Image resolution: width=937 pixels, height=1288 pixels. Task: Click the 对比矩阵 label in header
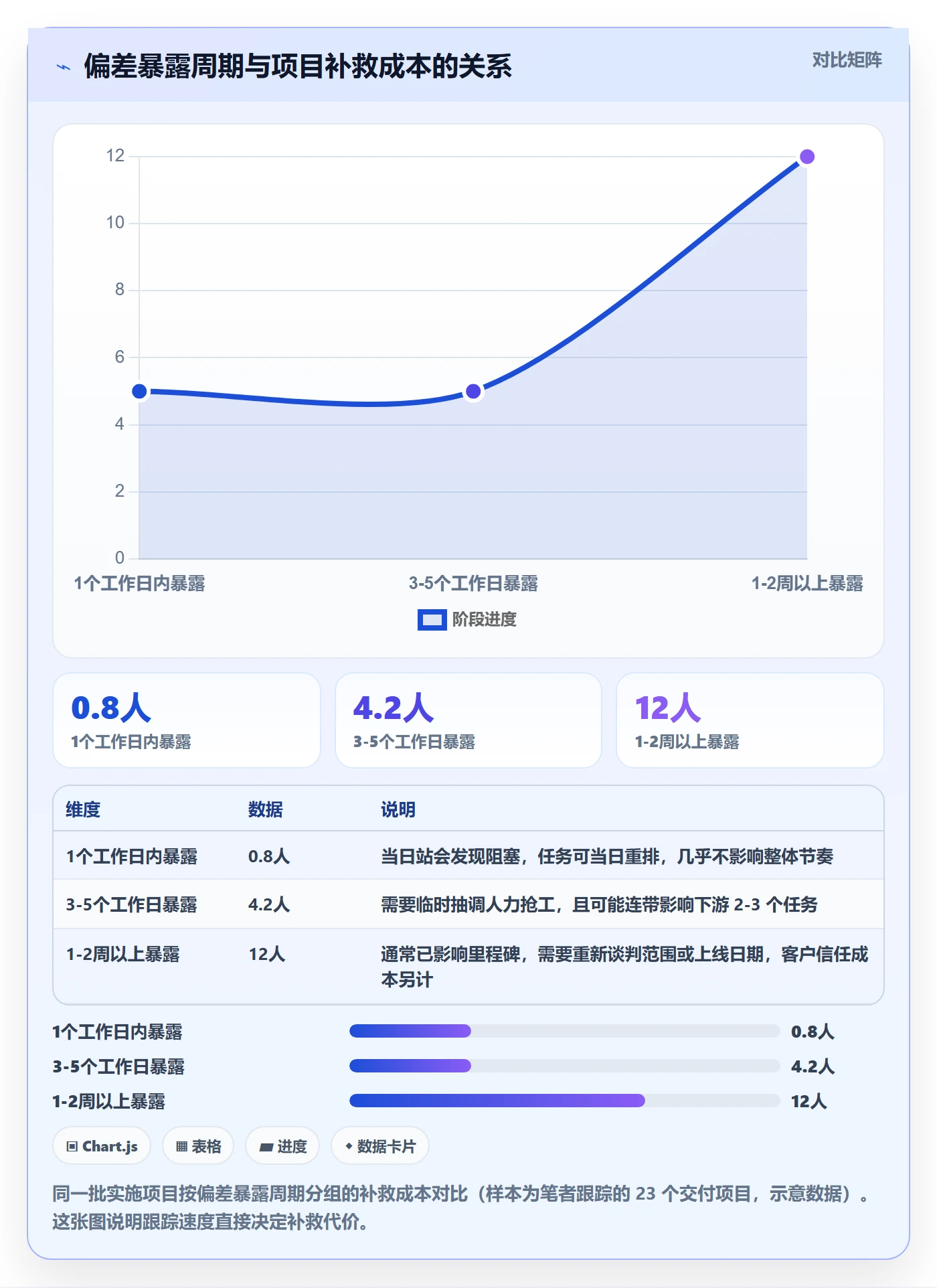click(x=847, y=60)
